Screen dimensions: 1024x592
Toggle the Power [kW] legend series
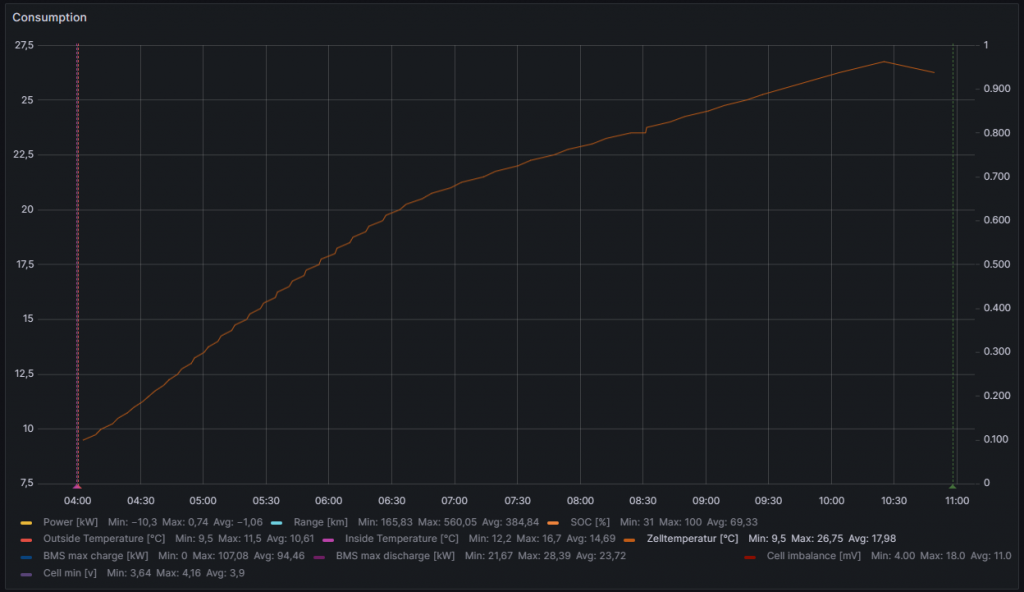[x=70, y=523]
